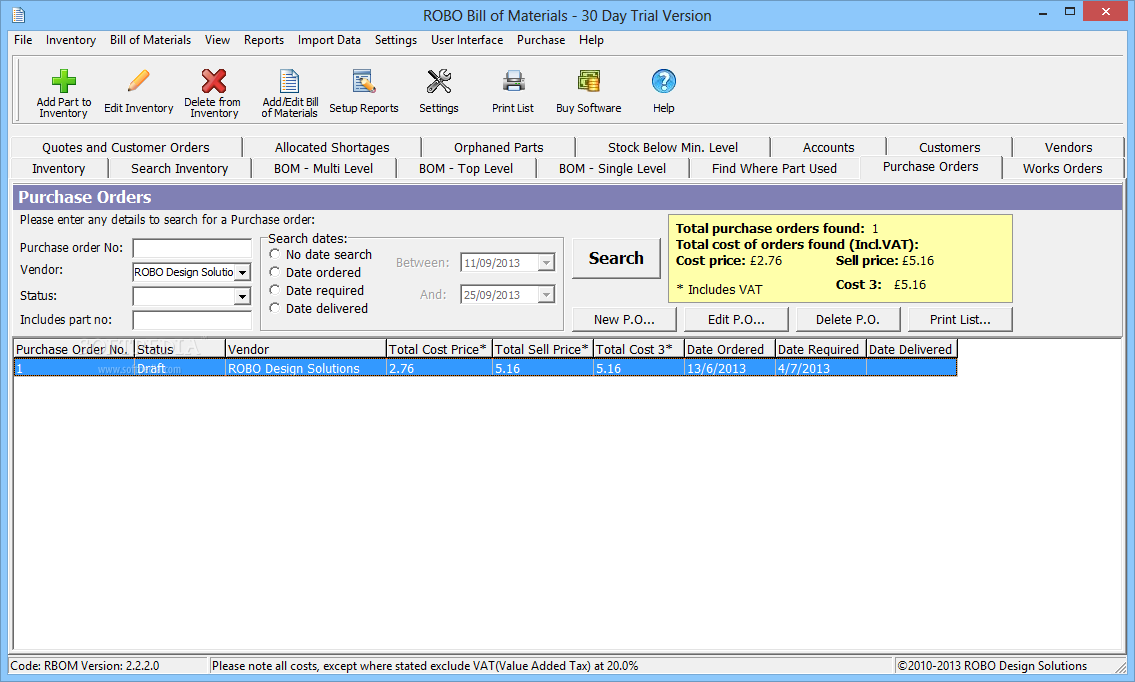Image resolution: width=1135 pixels, height=682 pixels.
Task: Switch to Search Inventory tab
Action: pyautogui.click(x=180, y=168)
